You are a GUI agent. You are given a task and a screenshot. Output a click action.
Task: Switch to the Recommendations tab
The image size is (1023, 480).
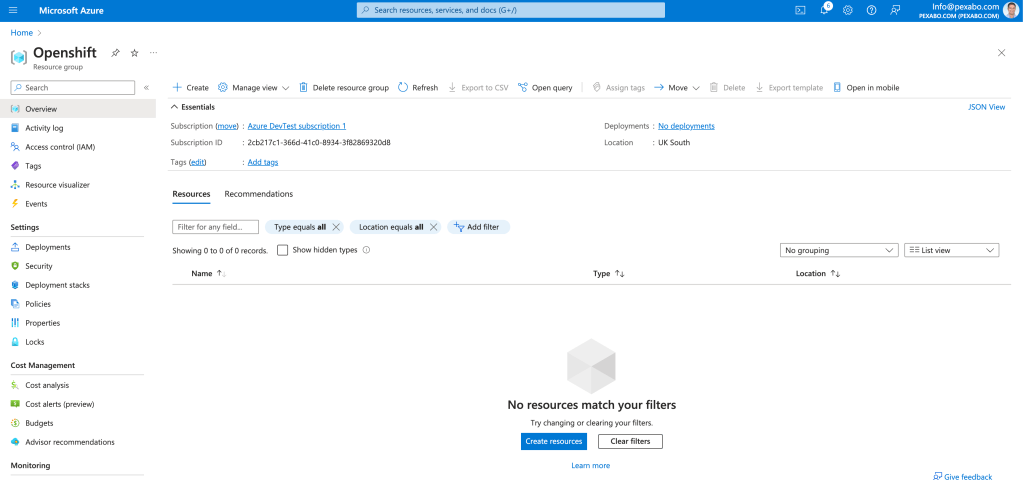coord(258,194)
